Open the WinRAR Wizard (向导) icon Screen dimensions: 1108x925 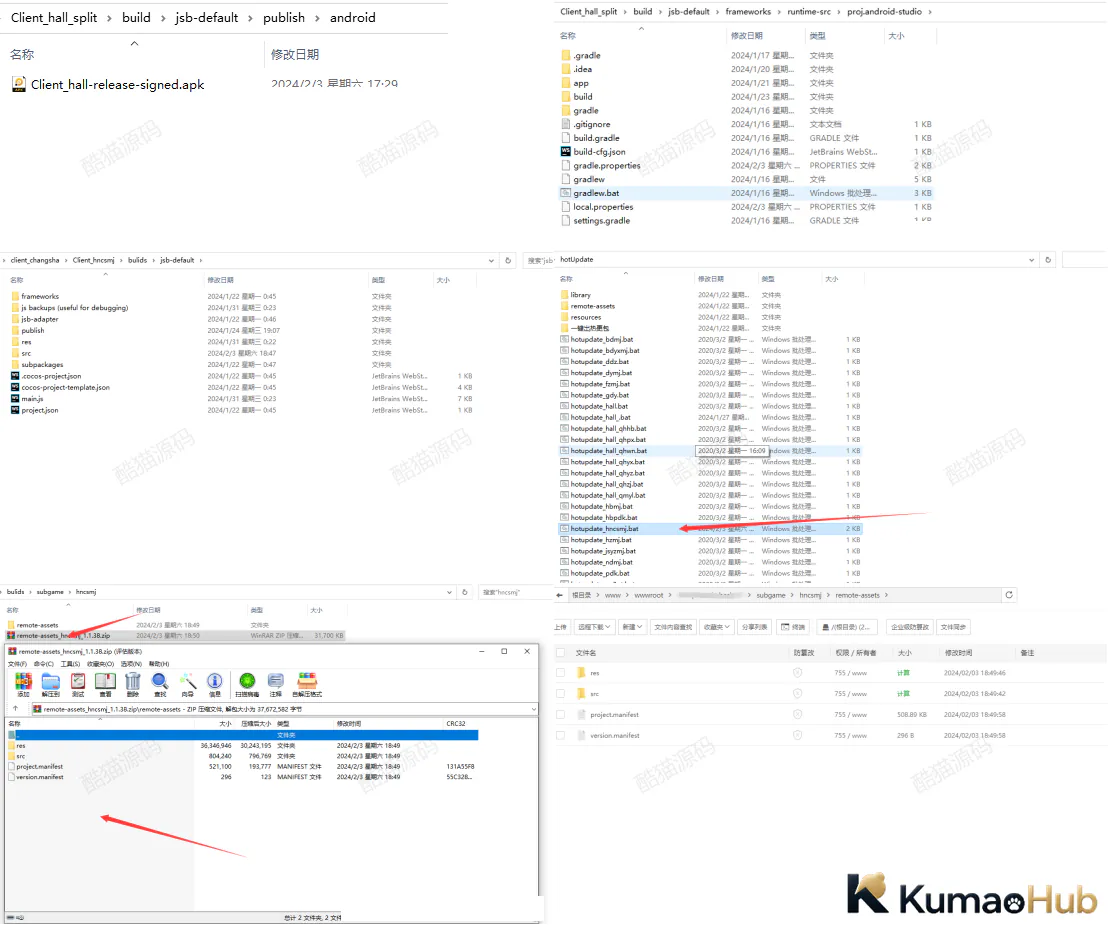[187, 684]
